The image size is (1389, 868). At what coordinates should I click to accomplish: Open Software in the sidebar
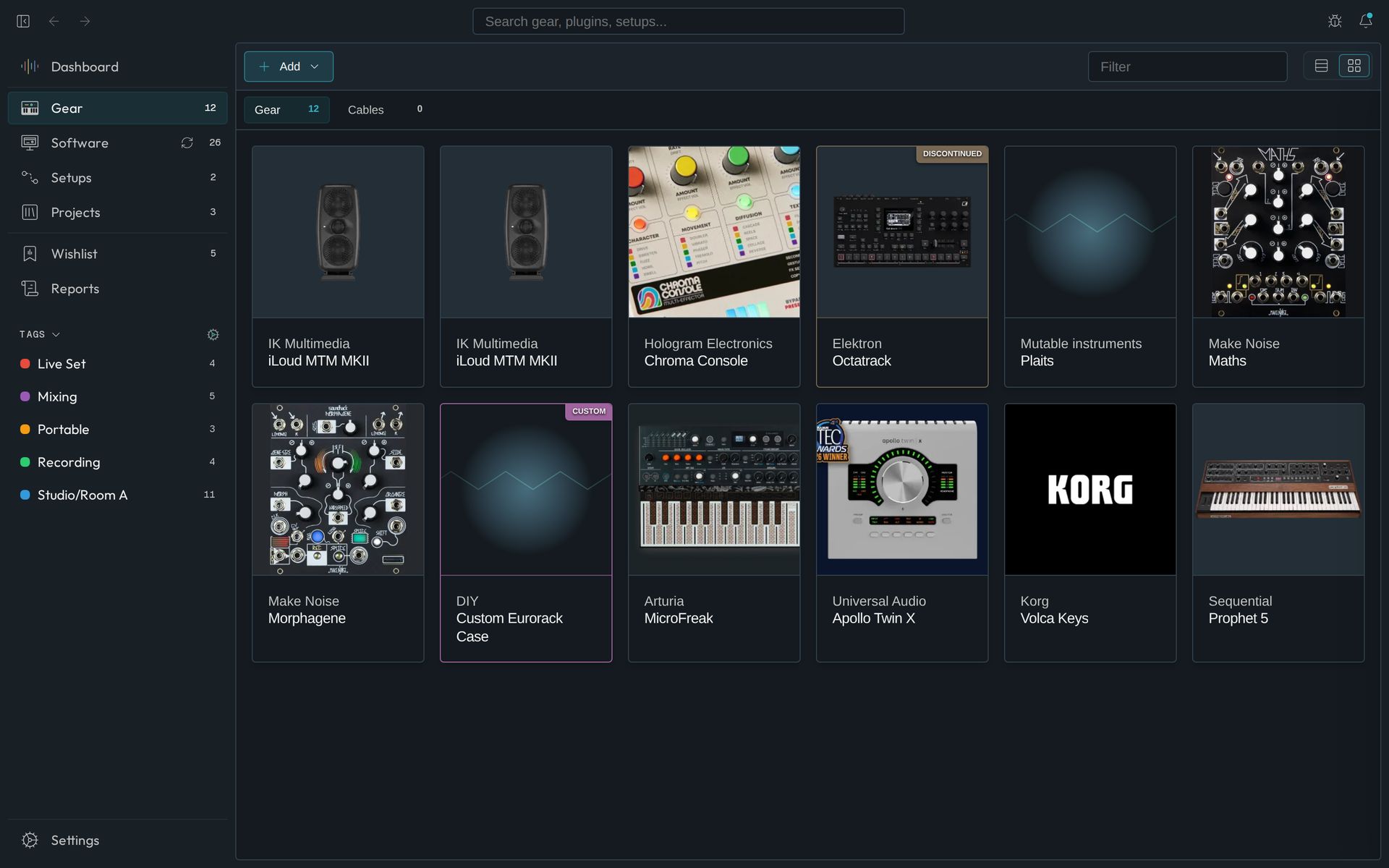pos(117,142)
